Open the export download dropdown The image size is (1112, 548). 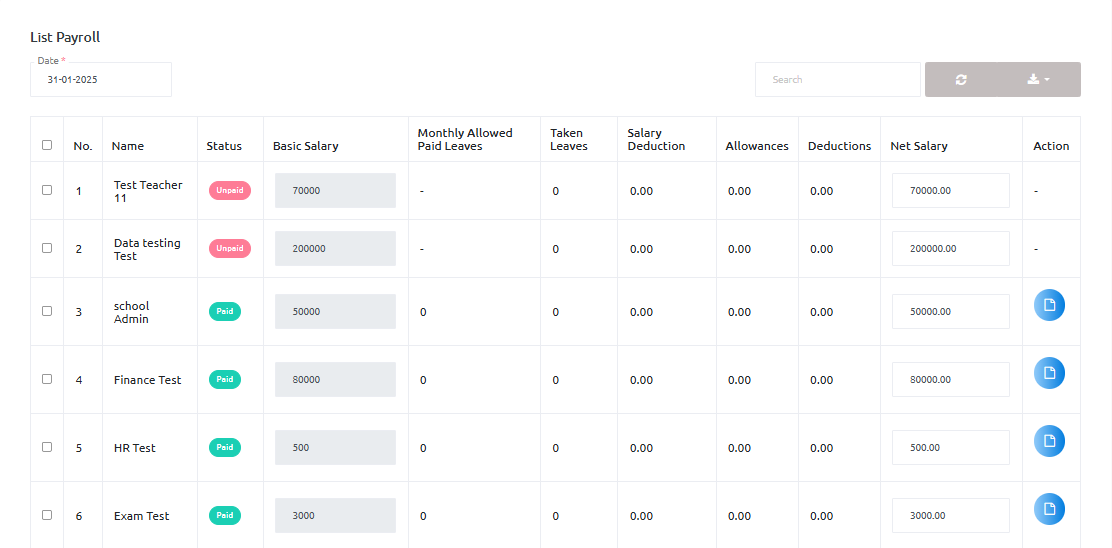[1038, 80]
